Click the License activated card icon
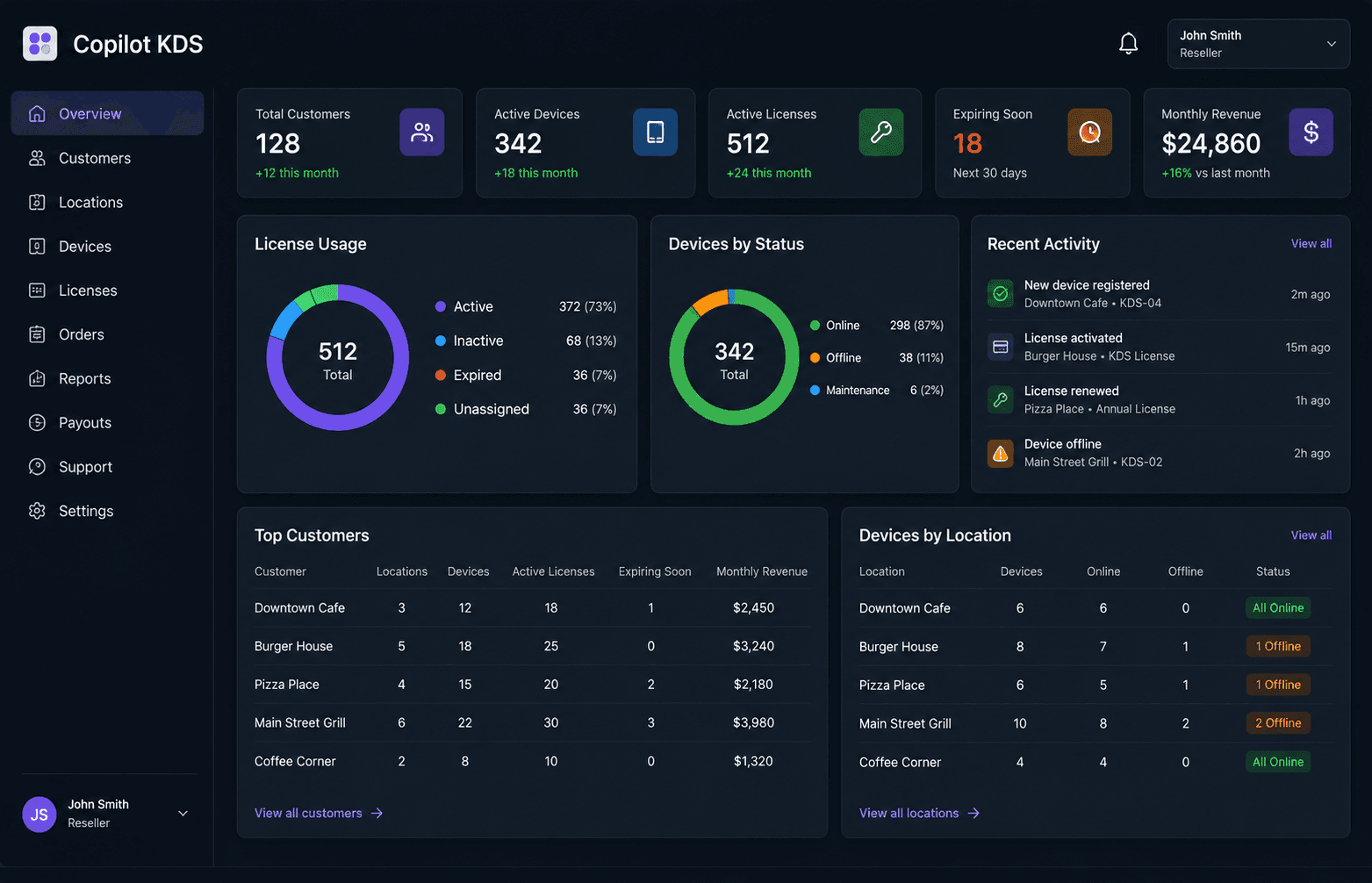The image size is (1372, 883). (x=1000, y=347)
